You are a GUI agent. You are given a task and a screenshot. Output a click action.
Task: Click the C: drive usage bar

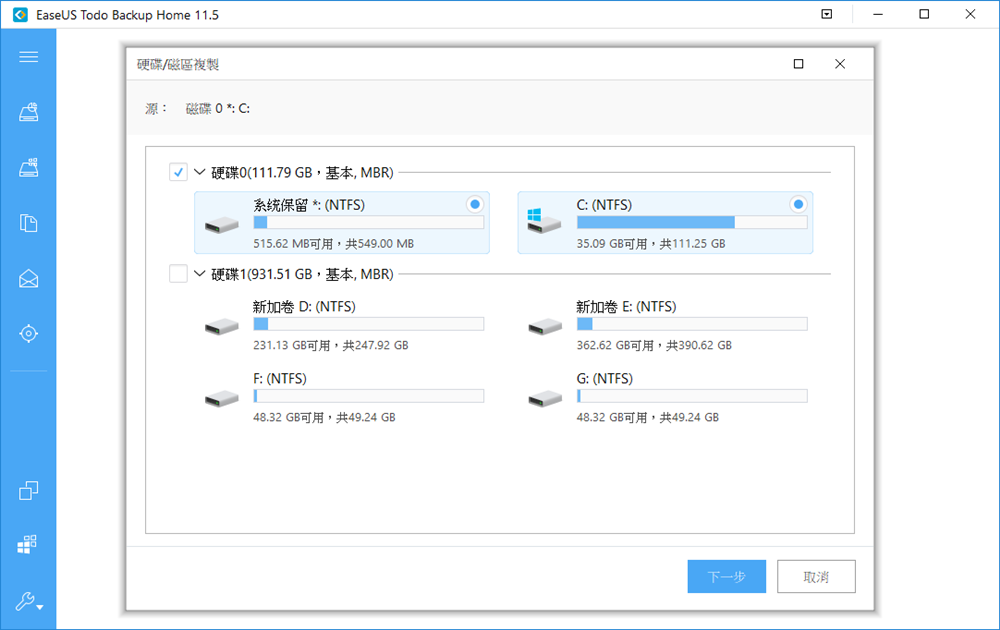692,223
